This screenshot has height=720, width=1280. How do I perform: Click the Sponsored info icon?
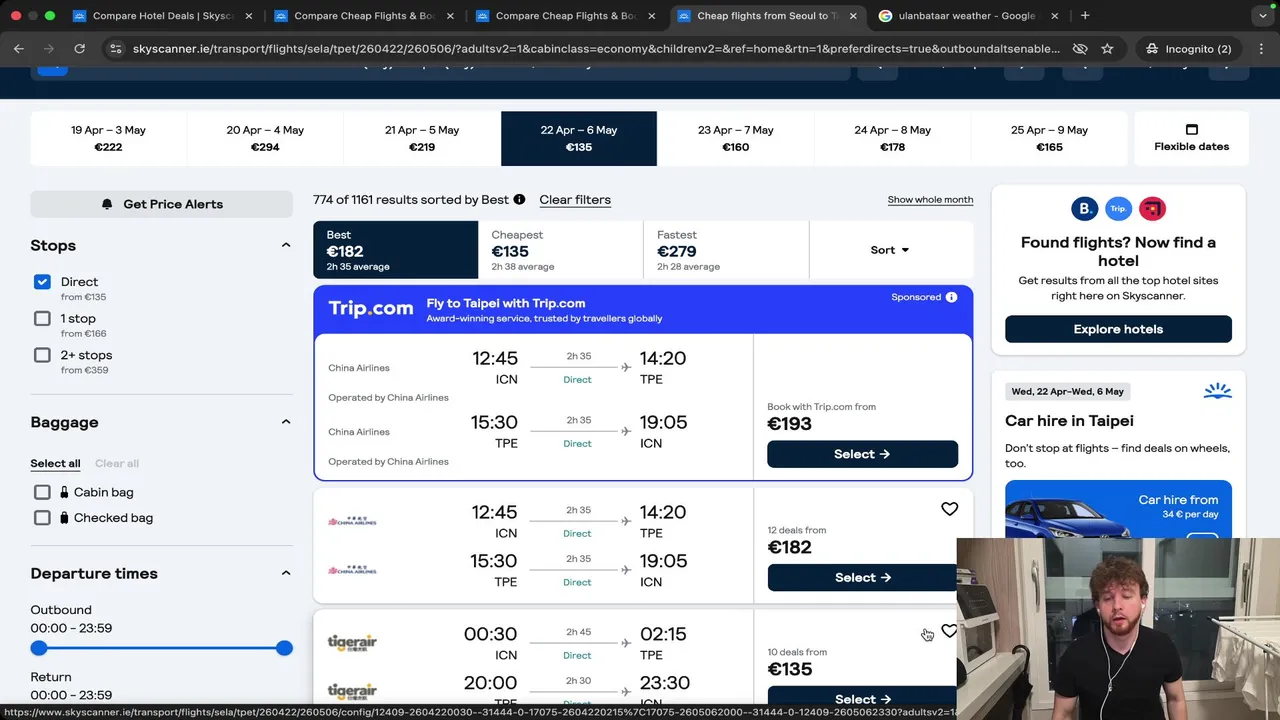951,297
